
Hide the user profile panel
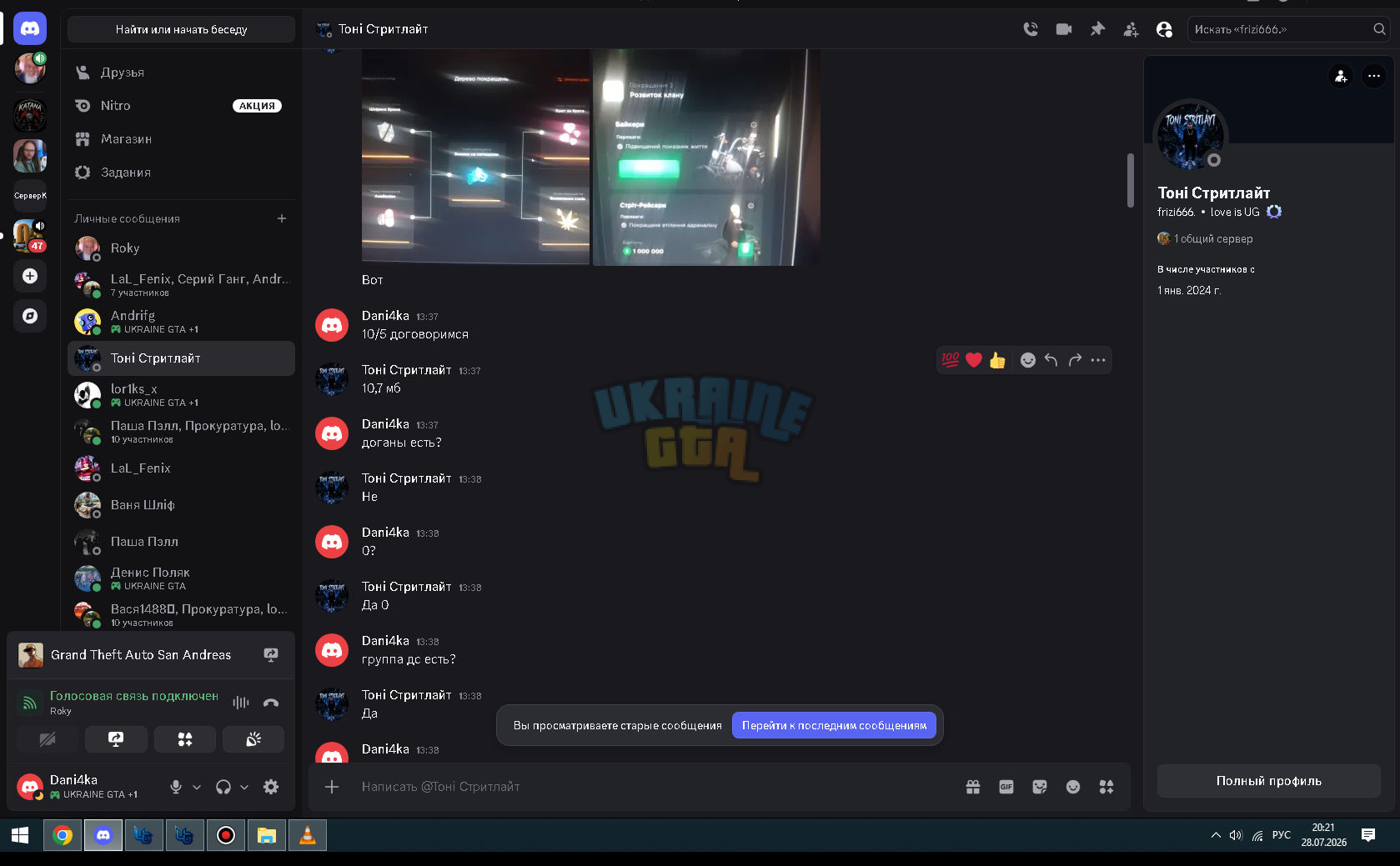(x=1164, y=29)
